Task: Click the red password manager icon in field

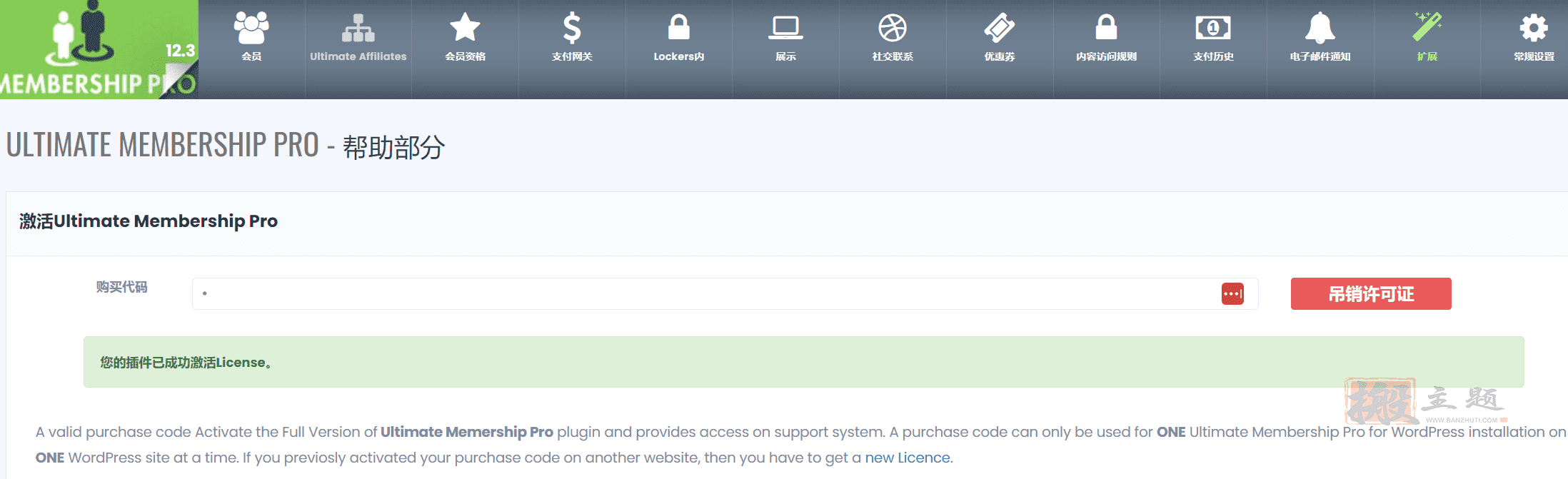Action: tap(1232, 293)
